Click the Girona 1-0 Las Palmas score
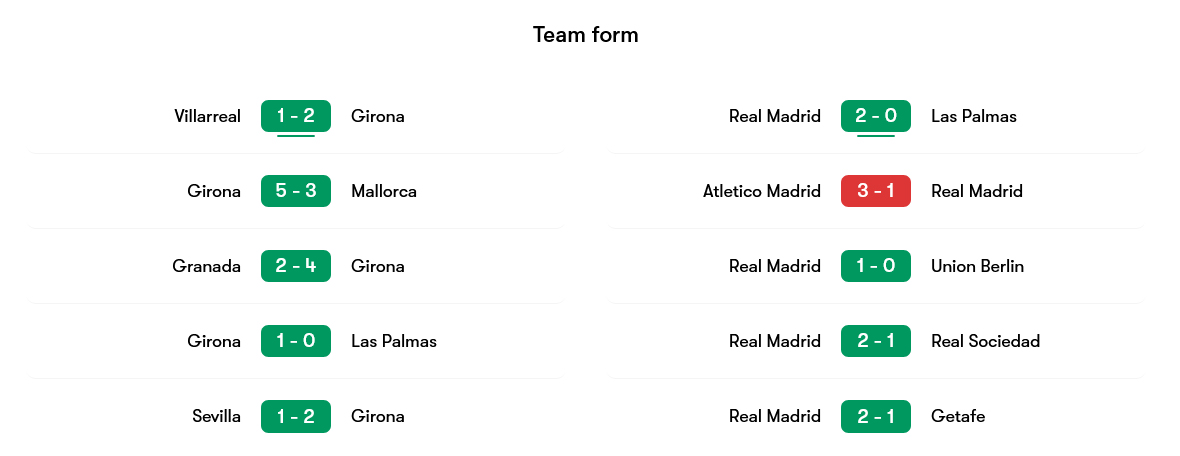This screenshot has width=1180, height=456. [296, 341]
